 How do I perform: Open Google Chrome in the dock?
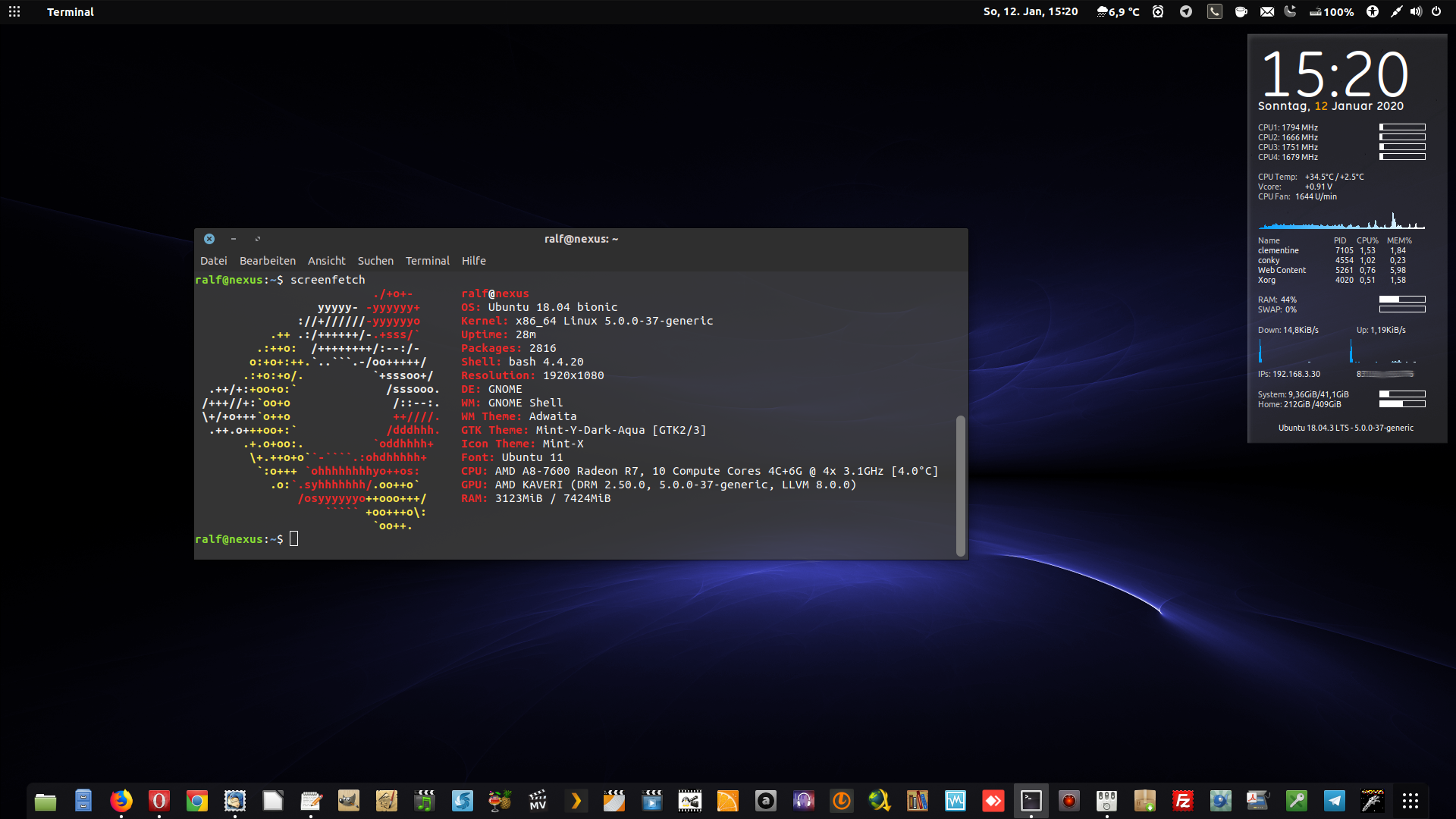tap(197, 801)
